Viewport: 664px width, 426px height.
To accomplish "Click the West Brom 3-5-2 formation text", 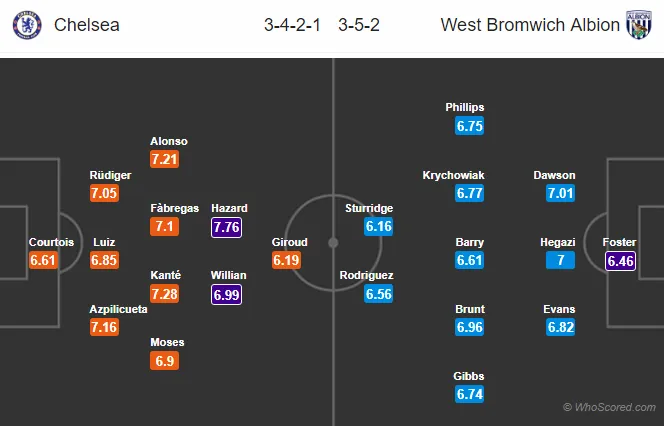I will (359, 25).
